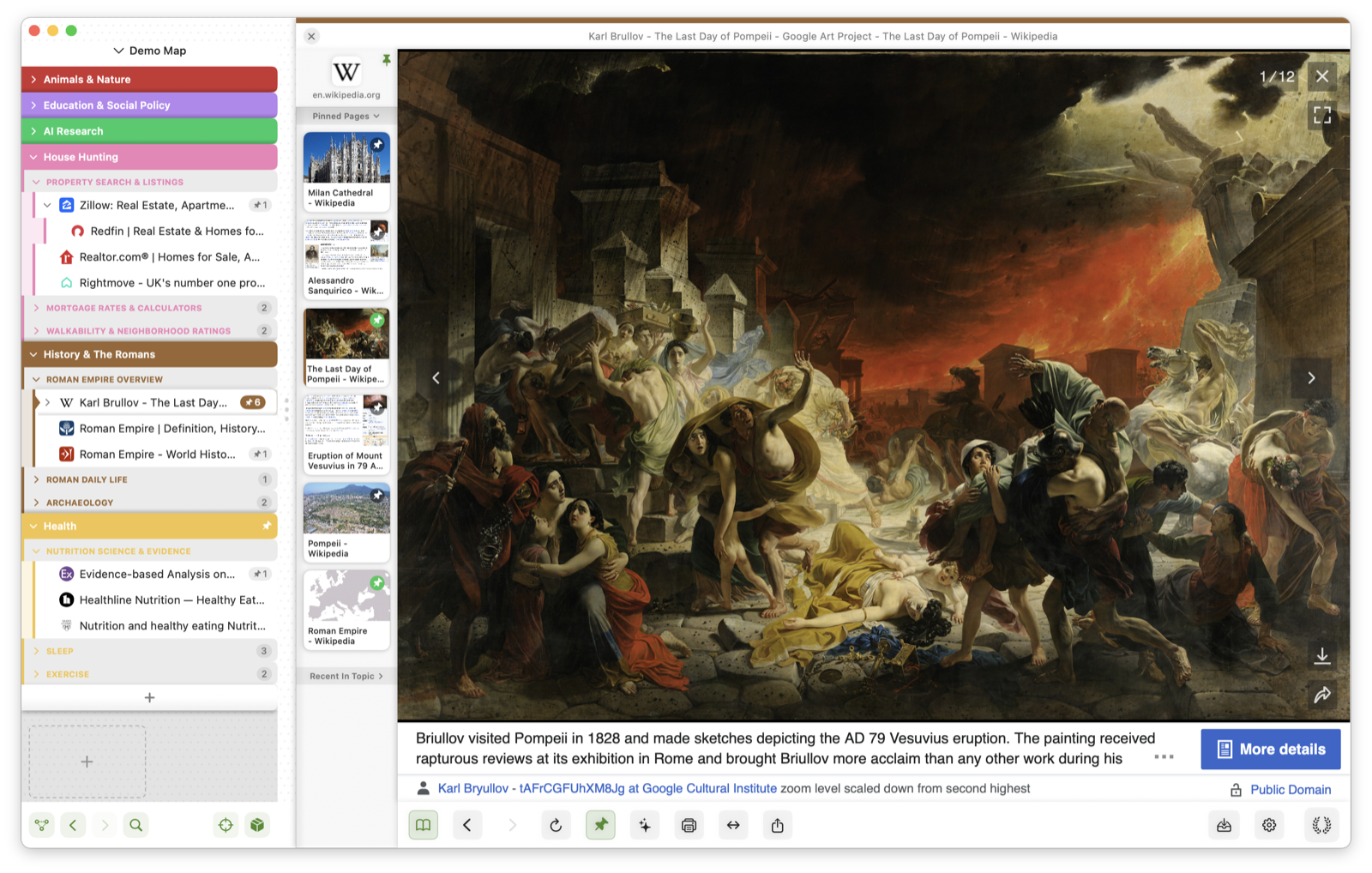Toggle pin on Pompeii Wikipedia thumbnail
Image resolution: width=1372 pixels, height=873 pixels.
click(377, 495)
